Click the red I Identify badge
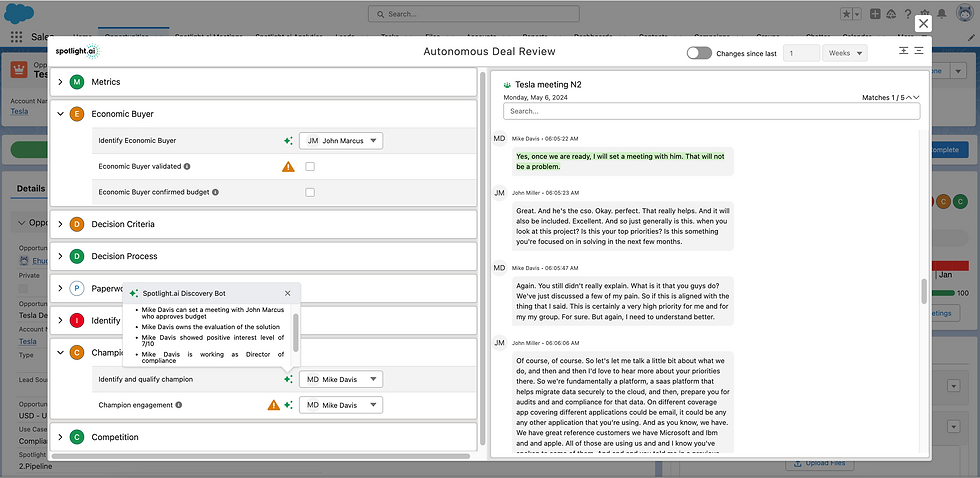This screenshot has height=478, width=980. (77, 321)
